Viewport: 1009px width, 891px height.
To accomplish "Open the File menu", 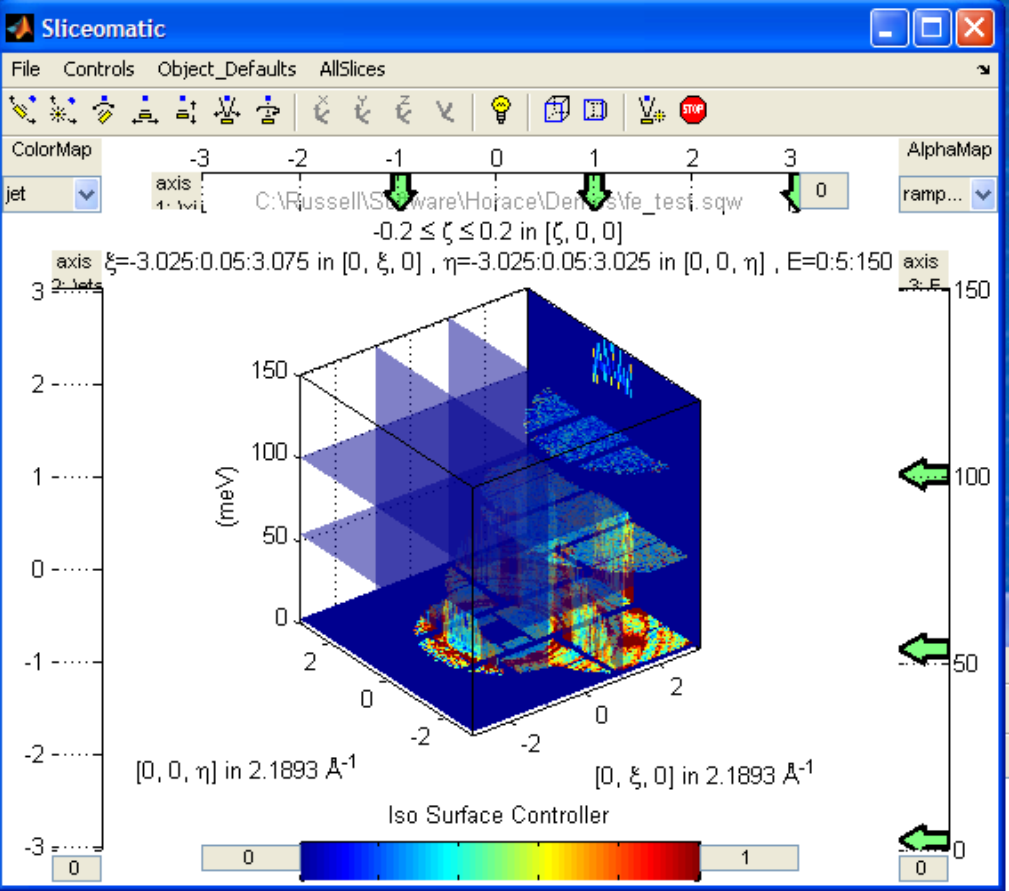I will [x=26, y=69].
